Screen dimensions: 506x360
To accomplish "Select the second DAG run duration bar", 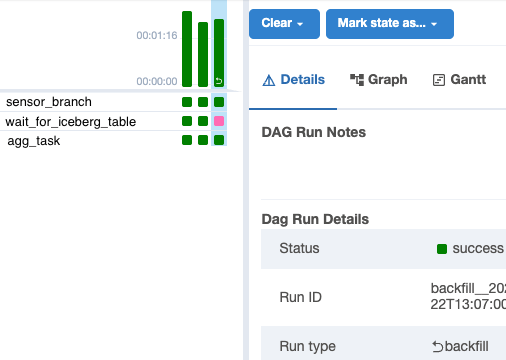I will coord(203,54).
